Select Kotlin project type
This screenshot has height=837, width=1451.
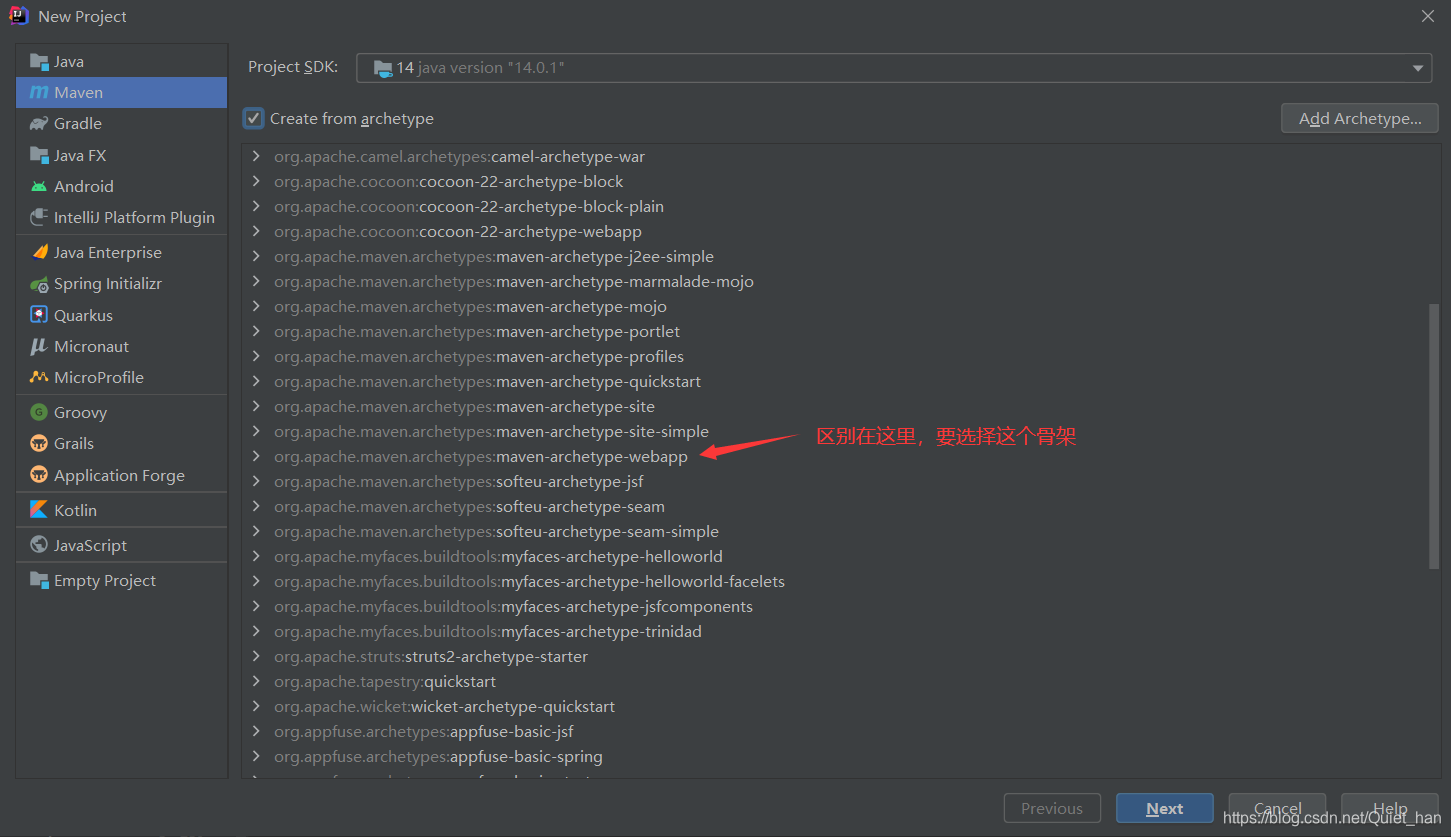[121, 510]
